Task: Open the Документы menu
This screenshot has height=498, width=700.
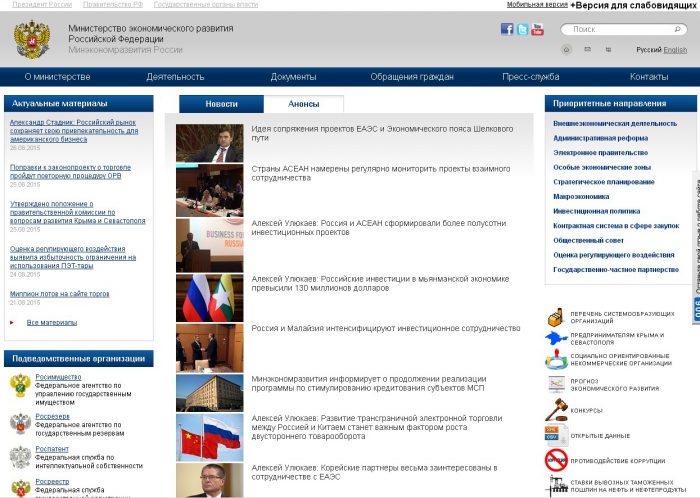Action: 293,77
